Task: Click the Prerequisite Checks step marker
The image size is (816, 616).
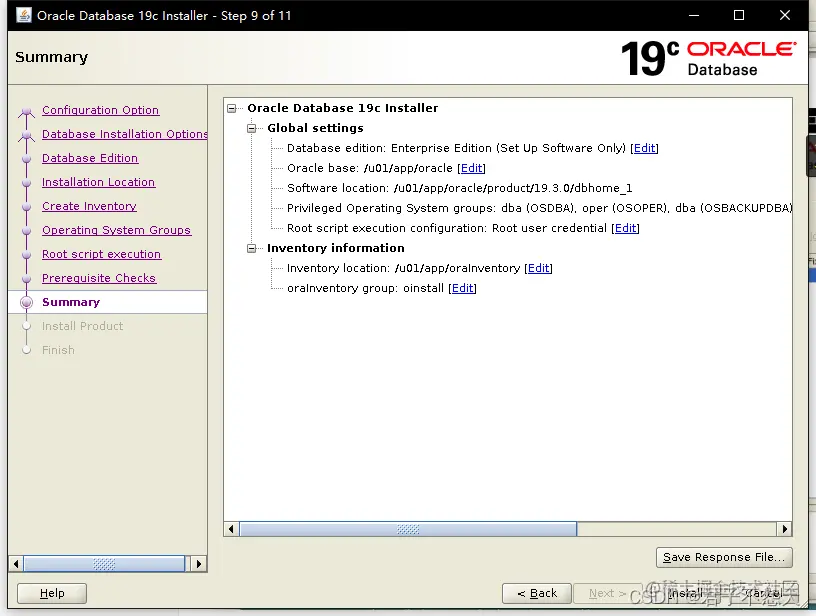Action: (x=27, y=278)
